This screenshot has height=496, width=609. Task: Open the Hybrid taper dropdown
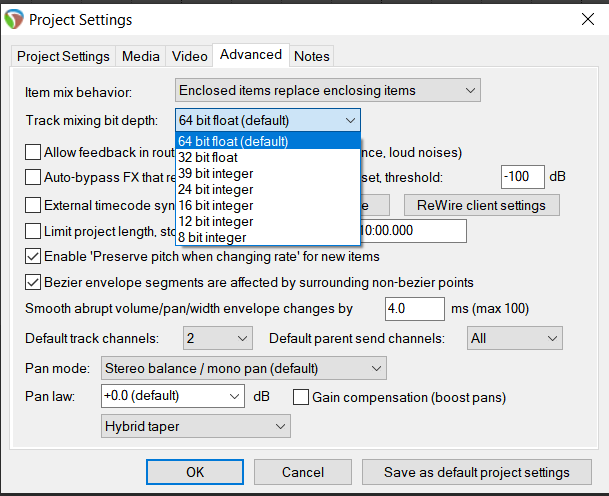click(x=196, y=427)
